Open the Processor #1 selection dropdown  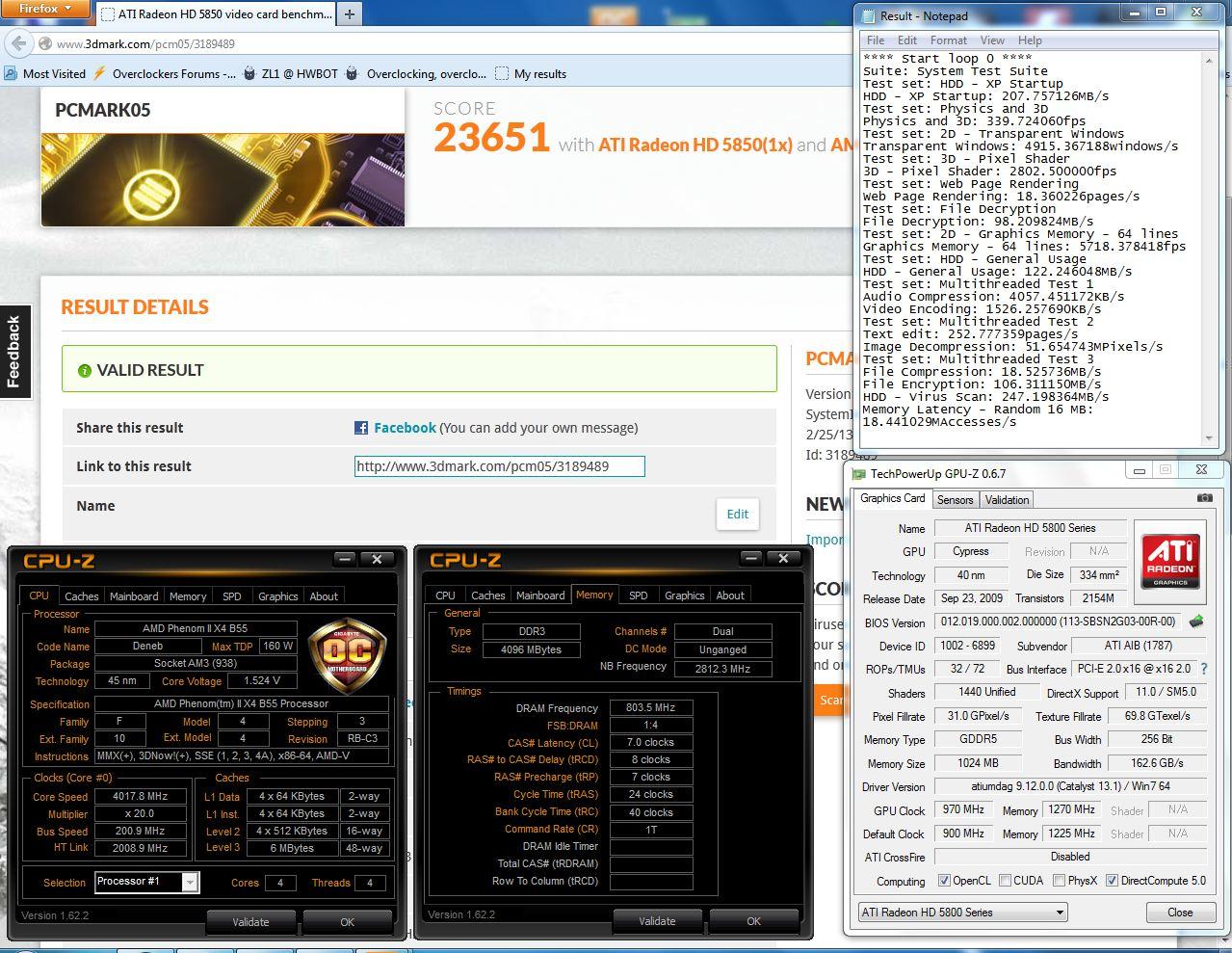coord(147,882)
